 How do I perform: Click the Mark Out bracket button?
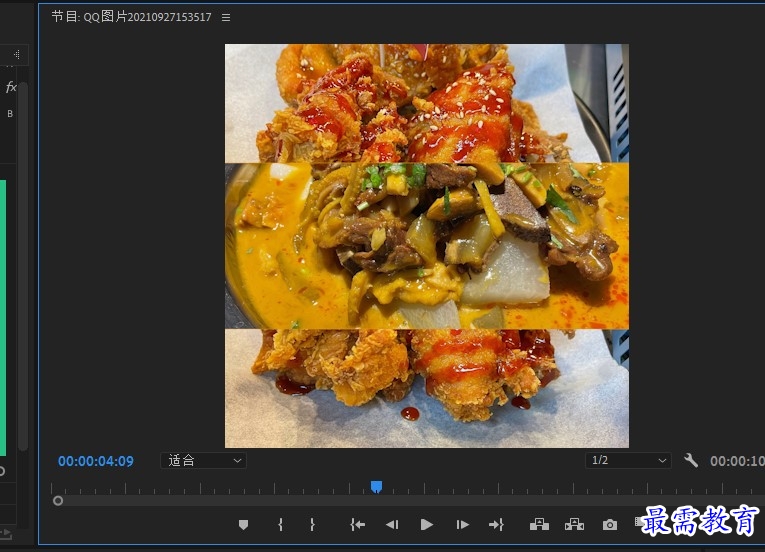coord(312,525)
